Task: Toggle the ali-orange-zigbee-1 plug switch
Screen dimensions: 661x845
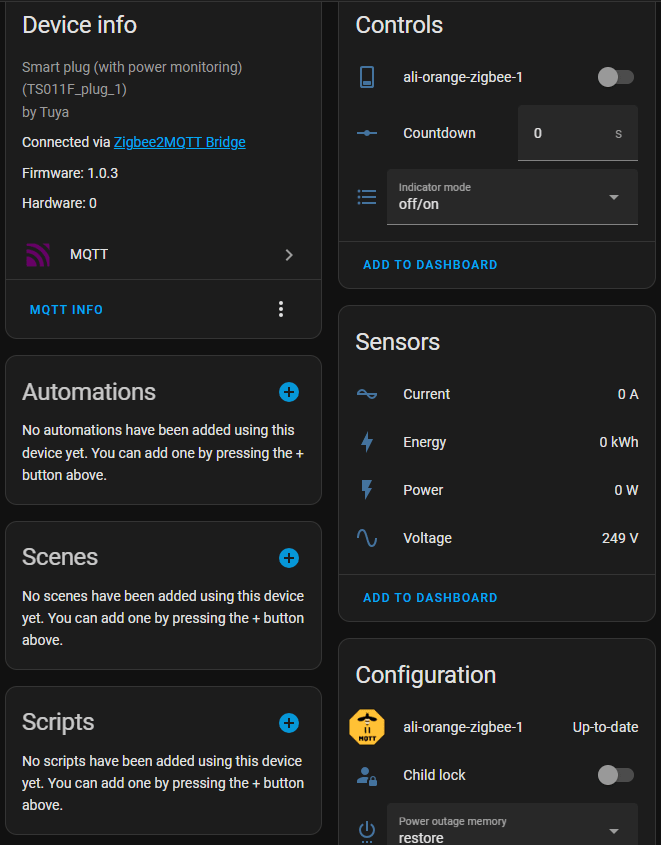Action: (x=615, y=77)
